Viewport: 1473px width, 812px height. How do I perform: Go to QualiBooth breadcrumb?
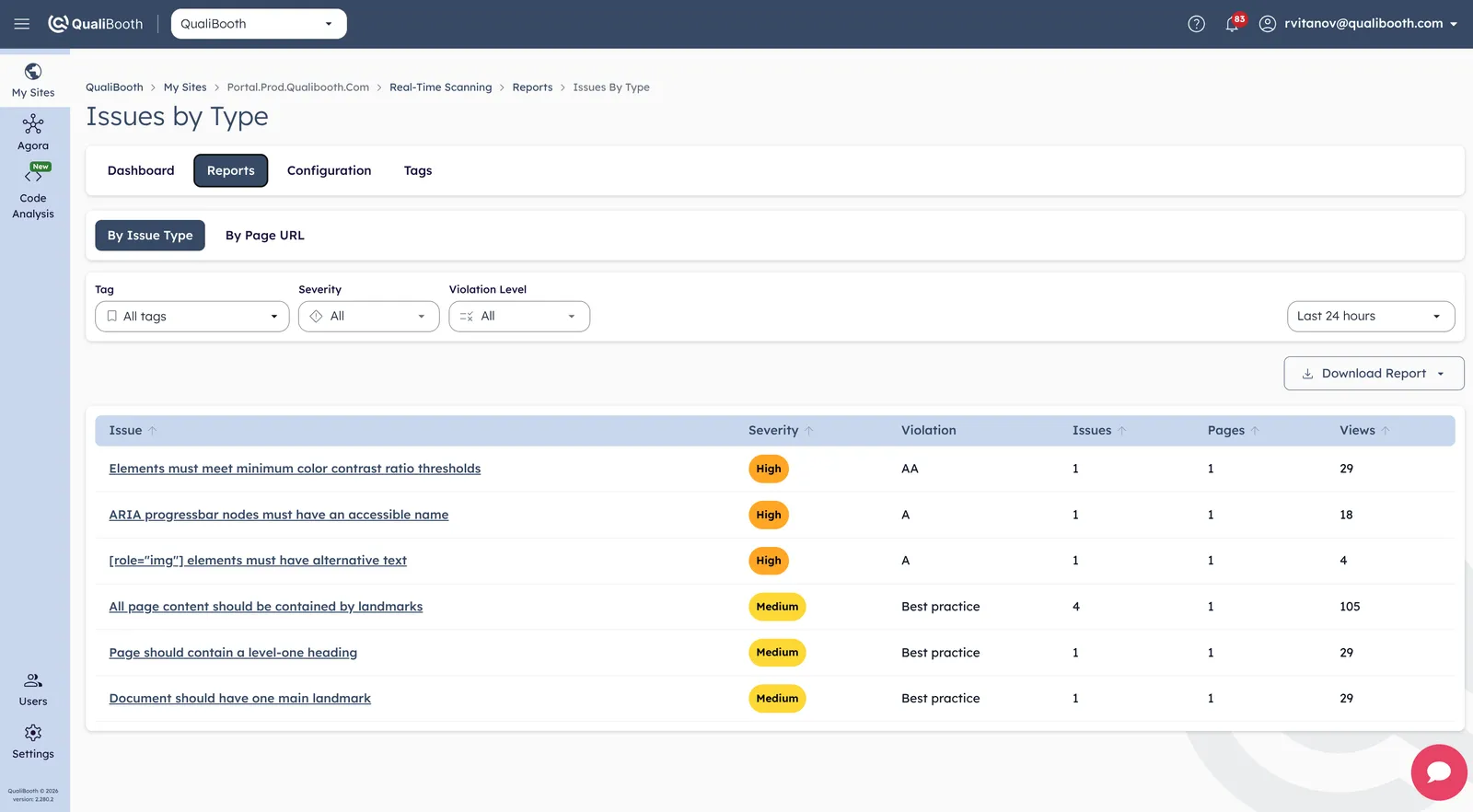click(114, 87)
